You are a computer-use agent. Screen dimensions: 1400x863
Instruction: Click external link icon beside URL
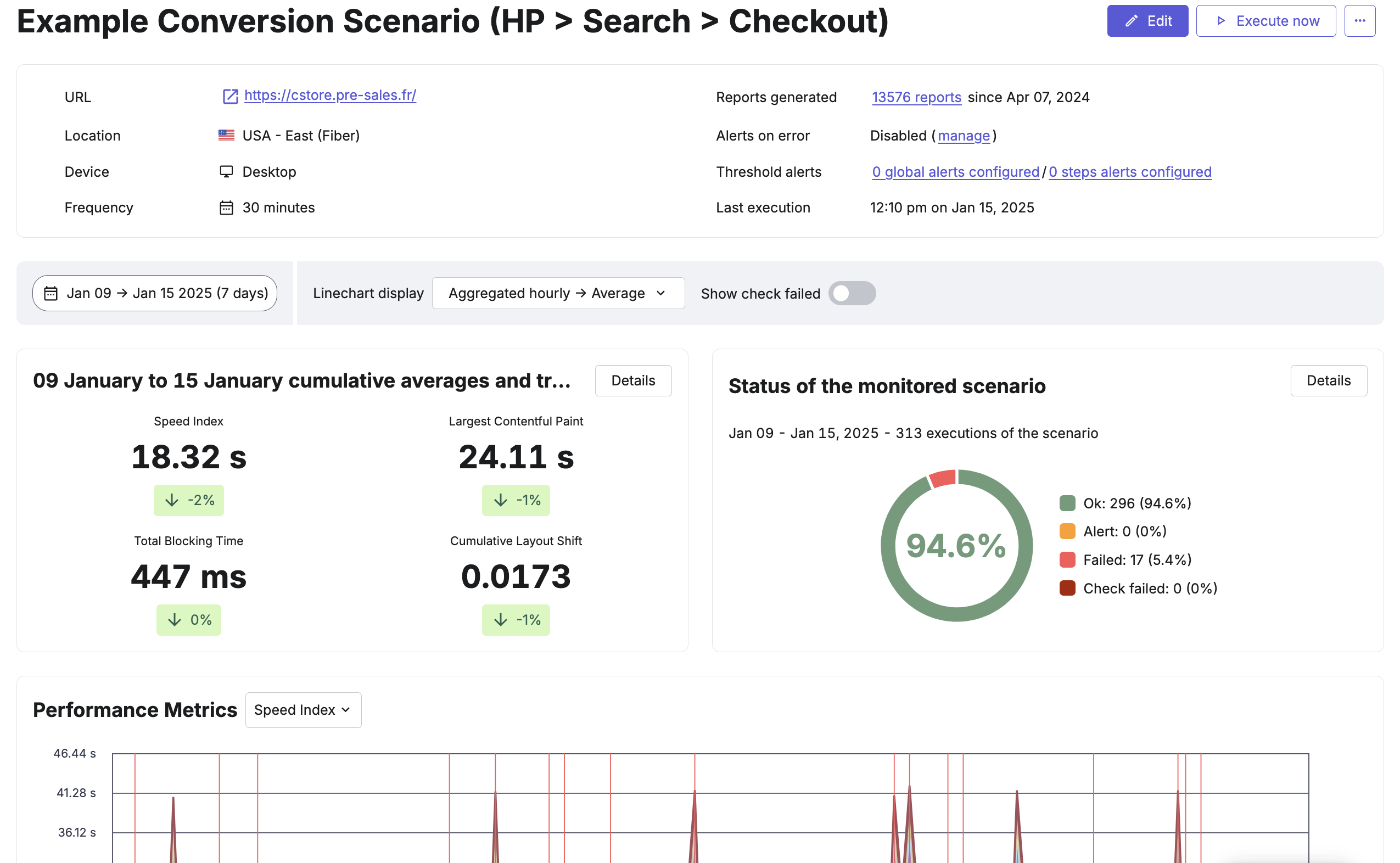[x=230, y=97]
